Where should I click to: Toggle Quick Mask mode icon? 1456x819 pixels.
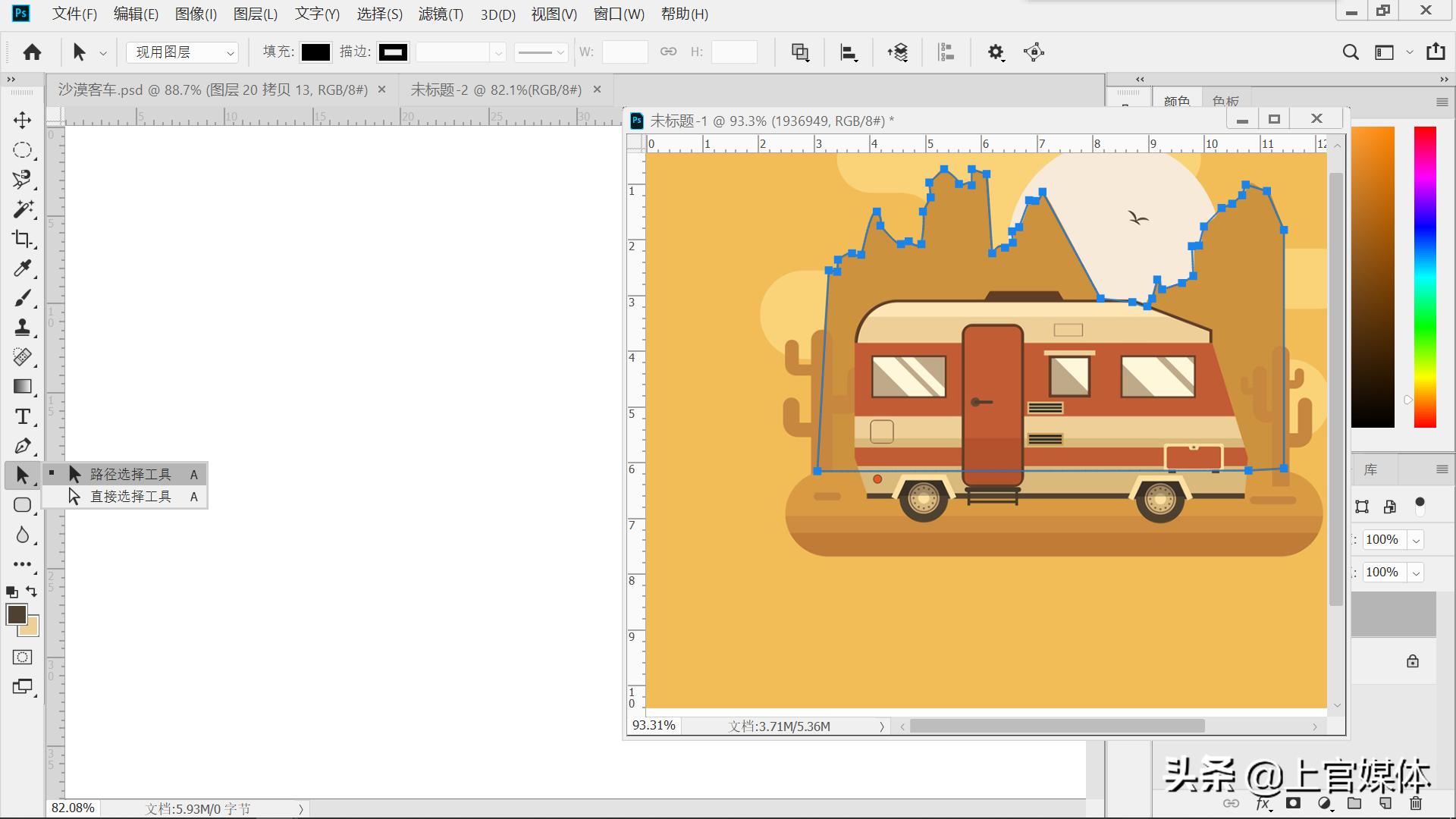[x=22, y=657]
